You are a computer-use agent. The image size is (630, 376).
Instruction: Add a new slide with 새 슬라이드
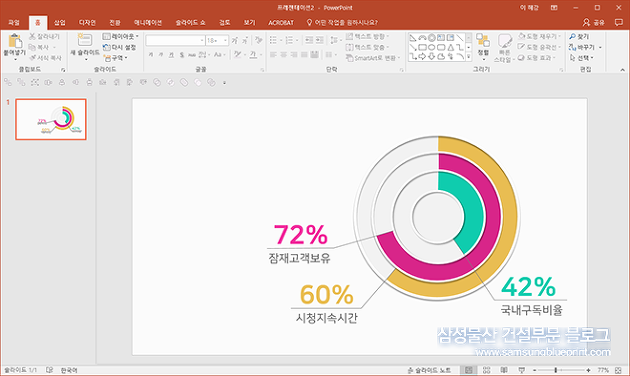point(85,46)
